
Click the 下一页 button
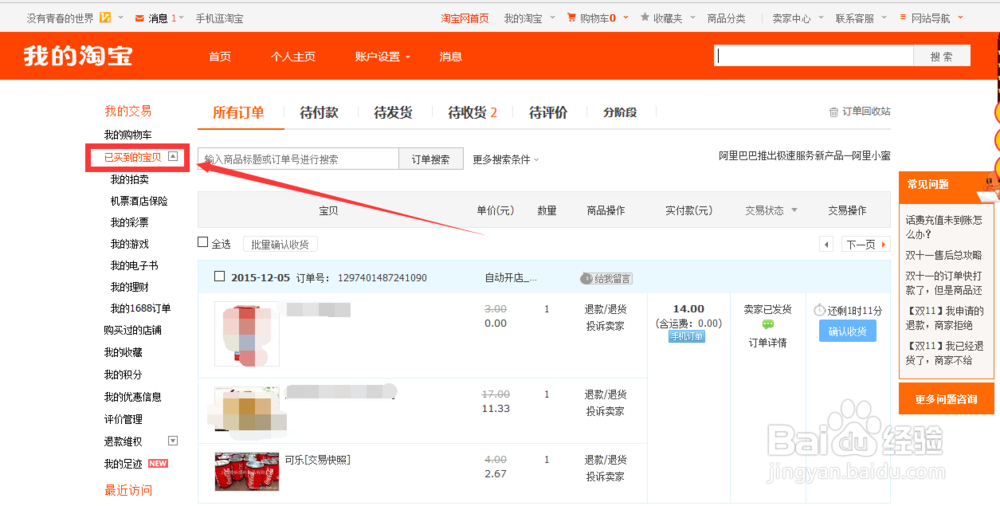(865, 244)
